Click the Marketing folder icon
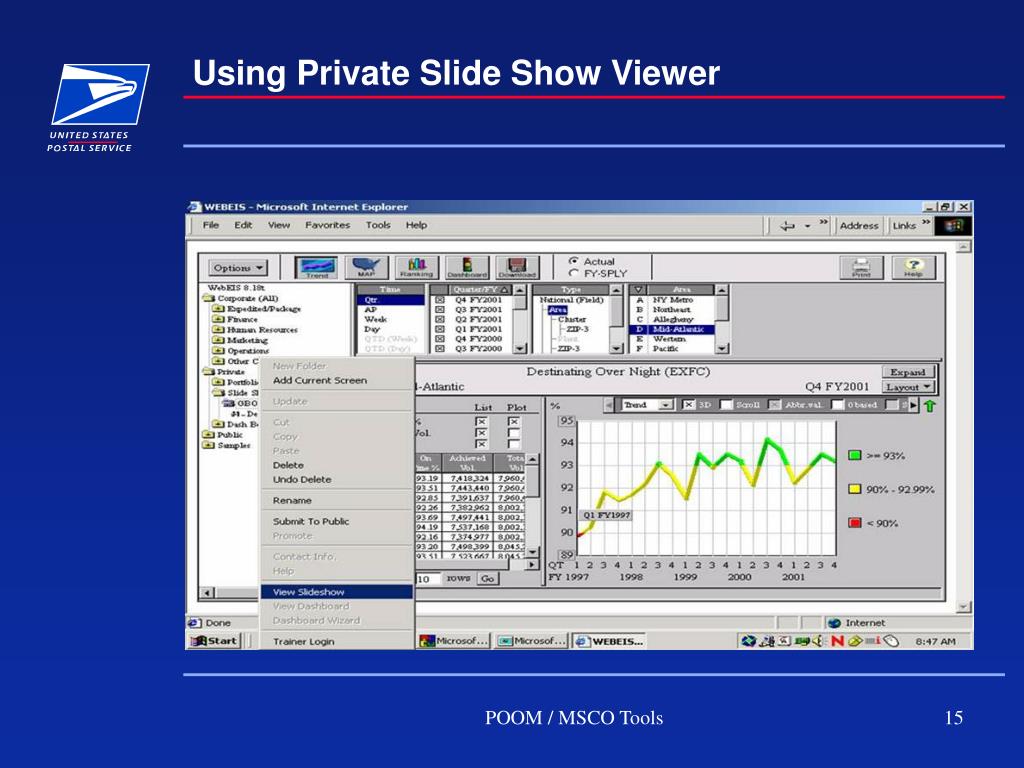 click(x=219, y=340)
